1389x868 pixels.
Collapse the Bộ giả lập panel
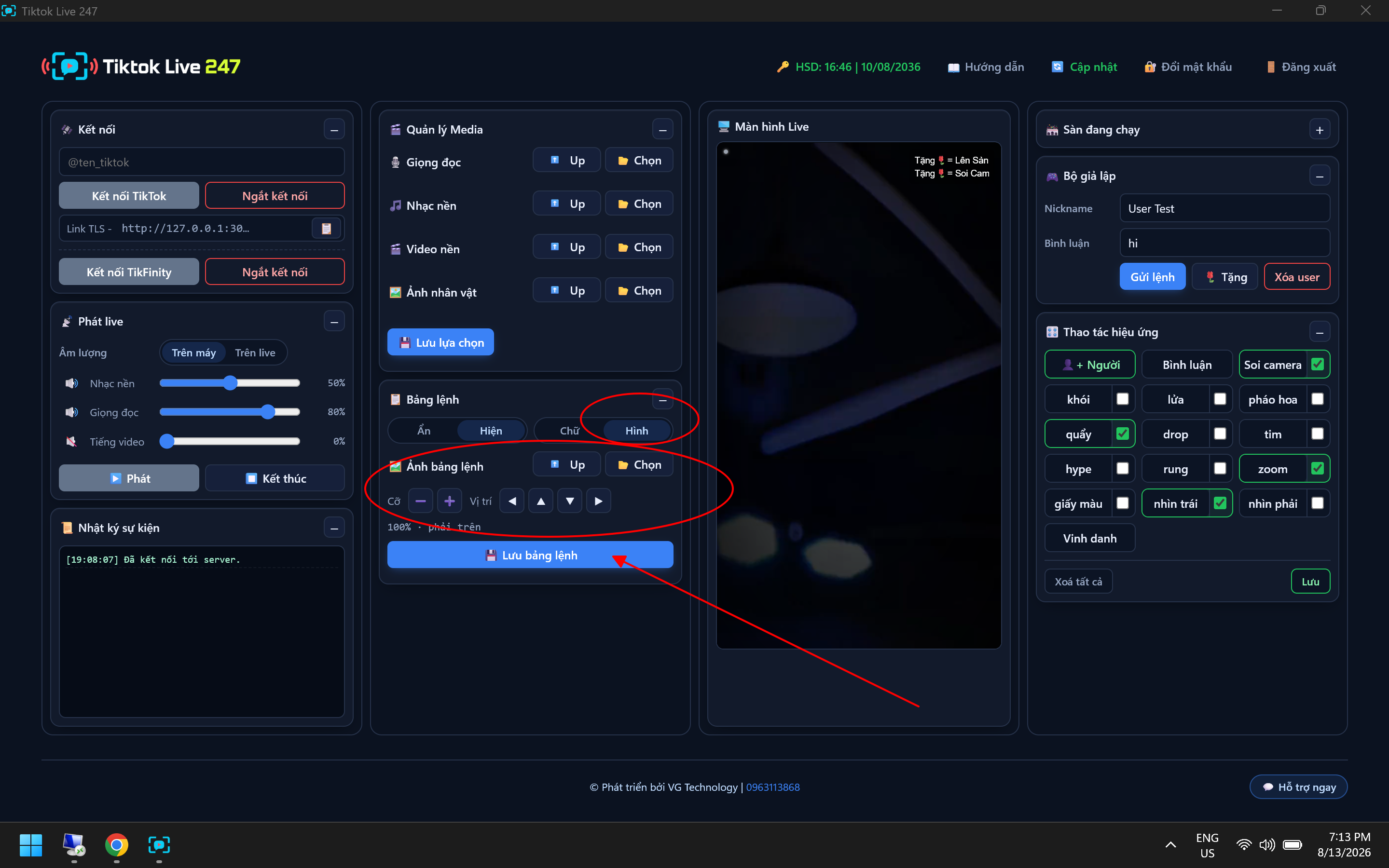click(x=1320, y=176)
